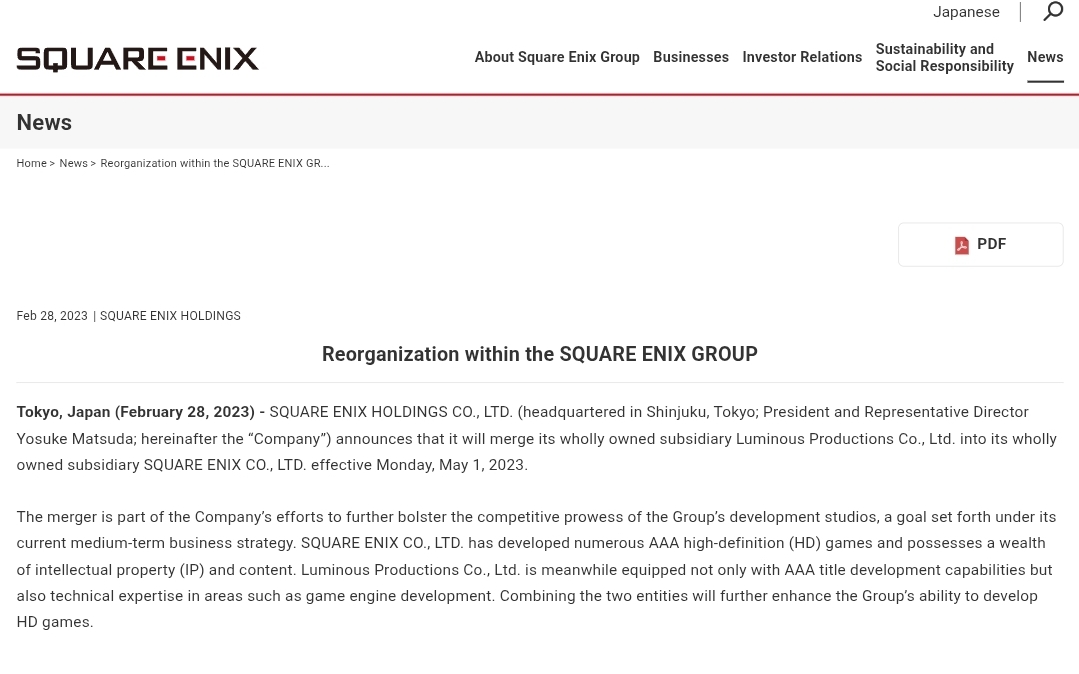Screen dimensions: 1079x674
Task: Click the Square Enix logo
Action: [x=138, y=59]
